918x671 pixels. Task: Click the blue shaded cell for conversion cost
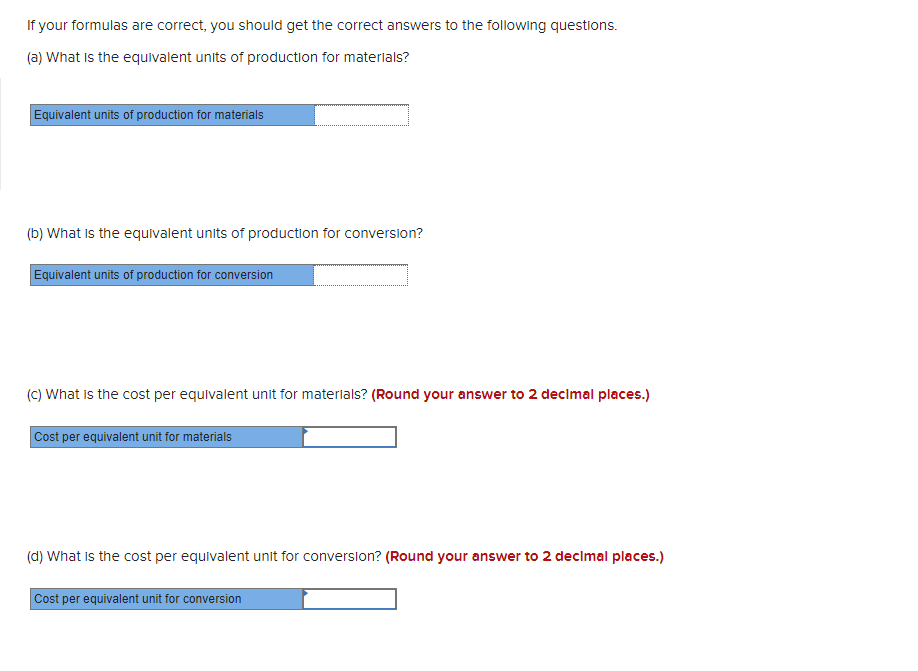165,598
